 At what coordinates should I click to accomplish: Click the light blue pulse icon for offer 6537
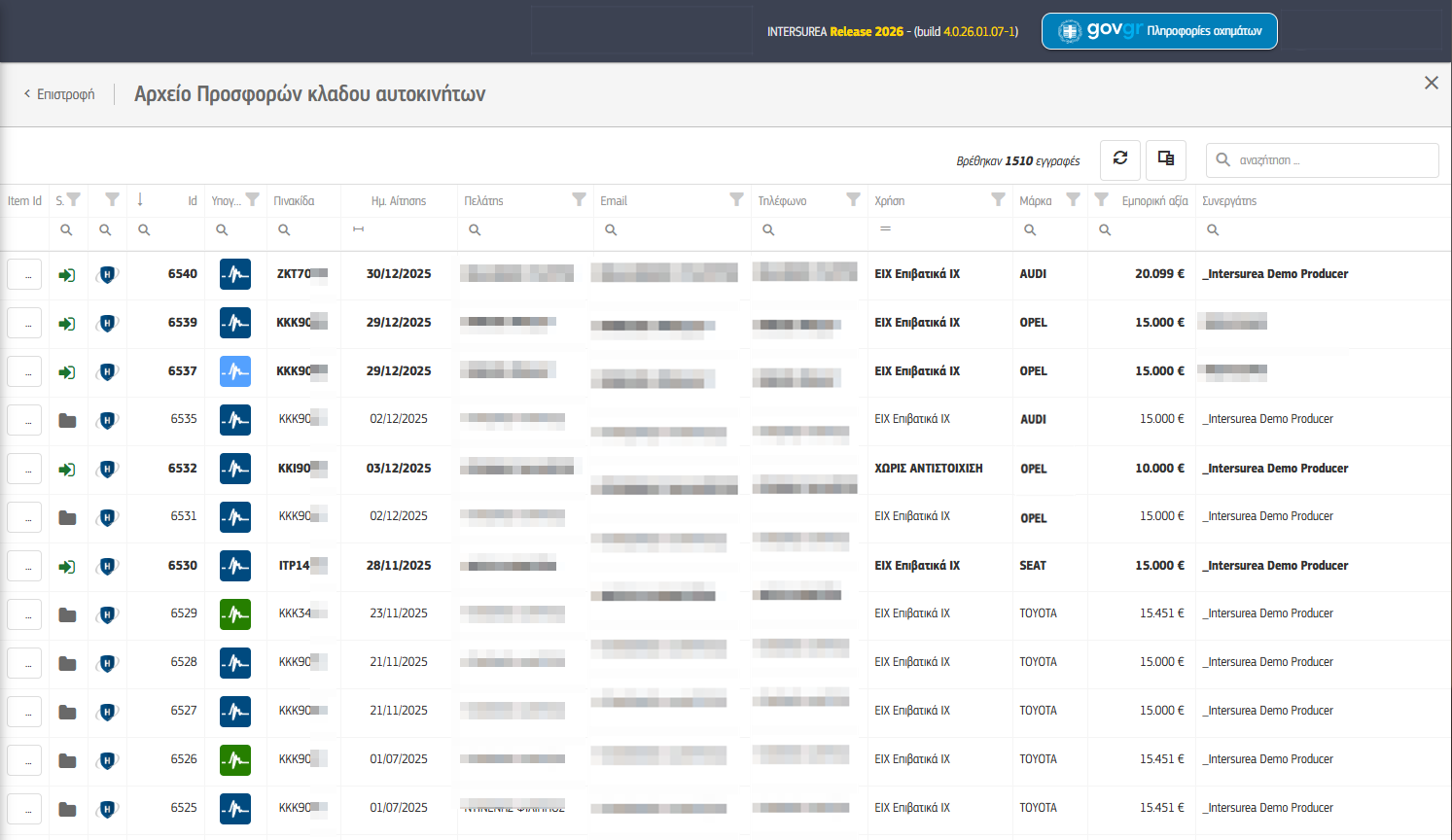pyautogui.click(x=235, y=371)
